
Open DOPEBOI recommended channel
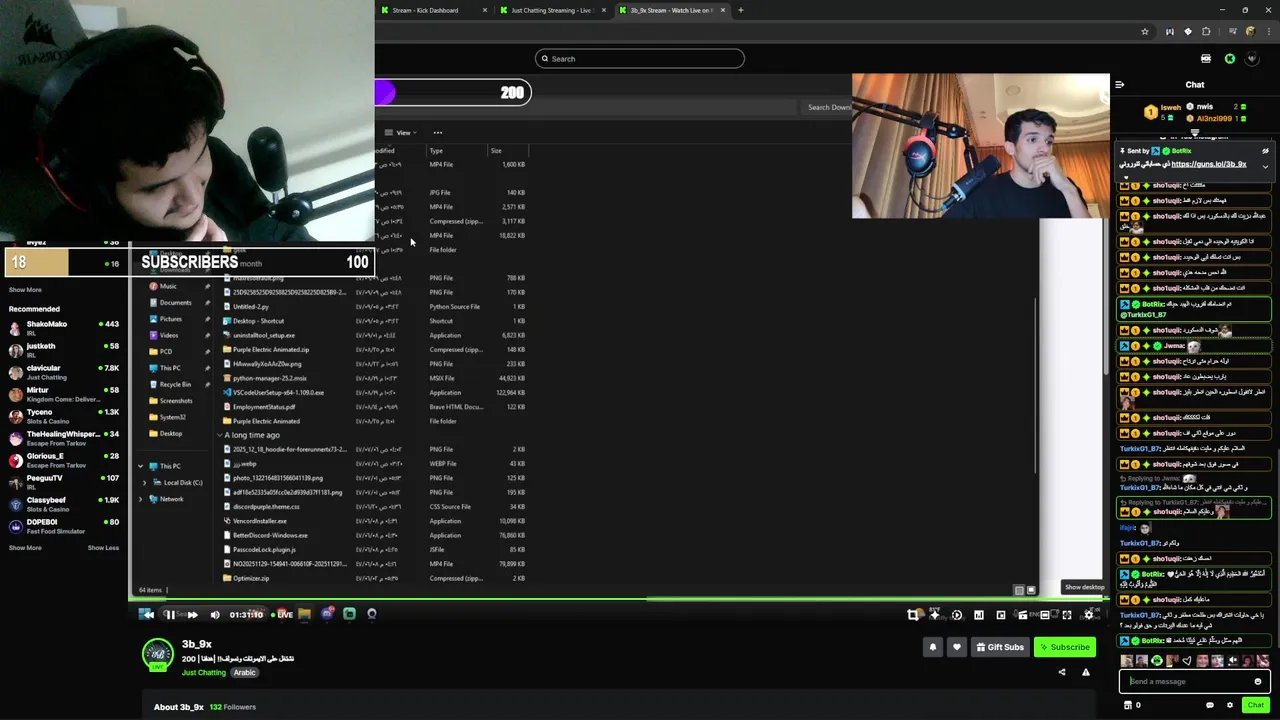[x=64, y=526]
